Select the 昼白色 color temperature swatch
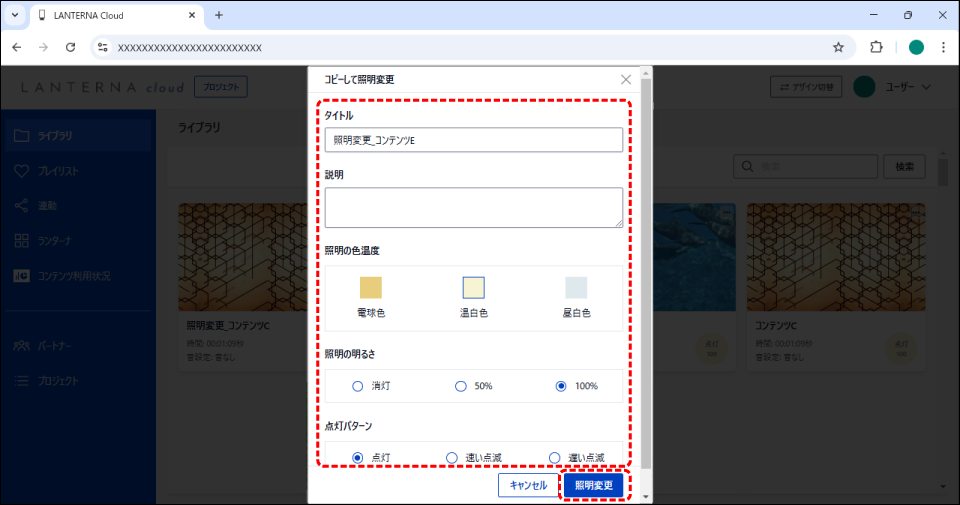The width and height of the screenshot is (960, 505). pyautogui.click(x=576, y=288)
